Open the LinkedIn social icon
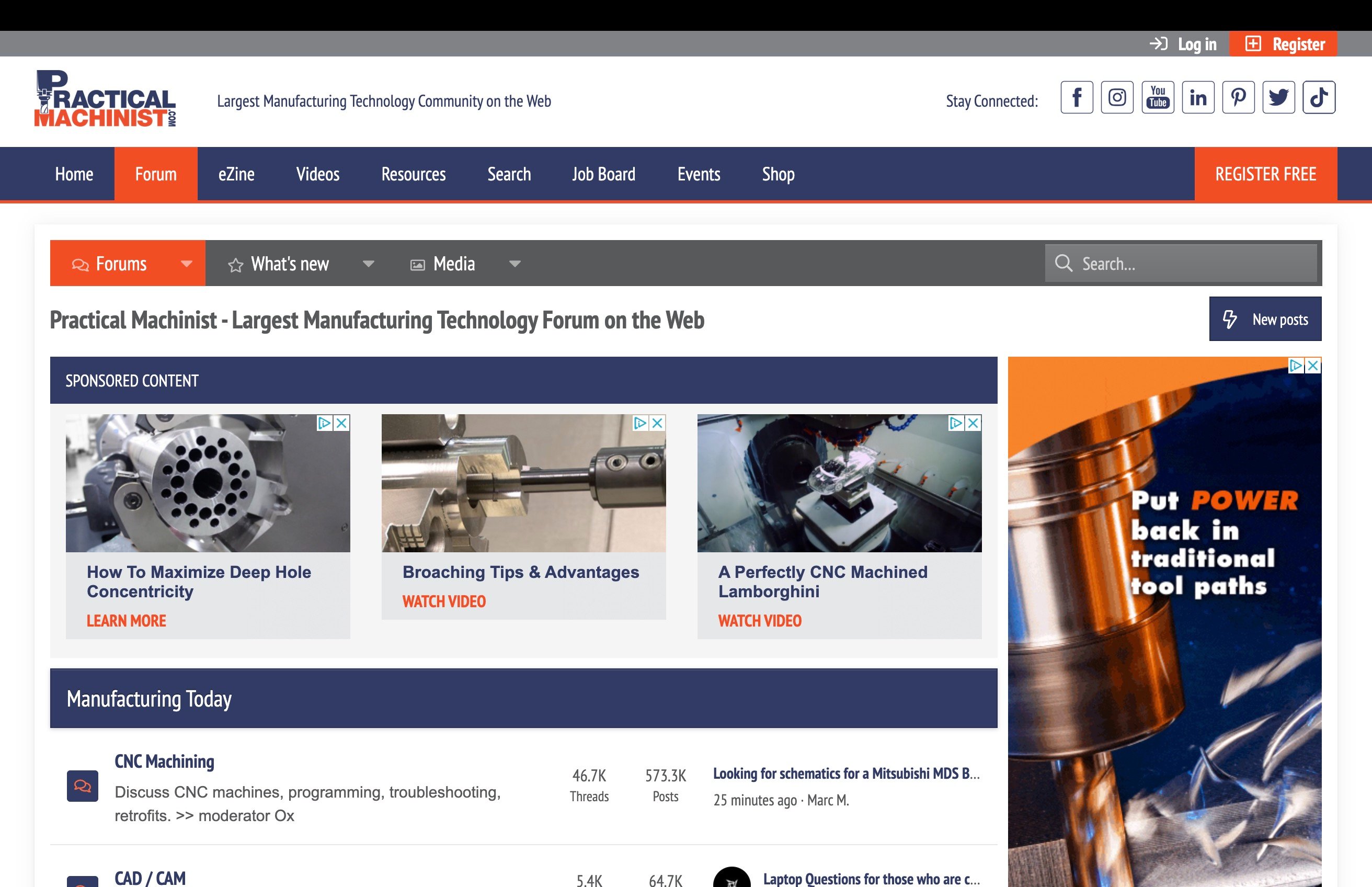The width and height of the screenshot is (1372, 887). tap(1198, 97)
